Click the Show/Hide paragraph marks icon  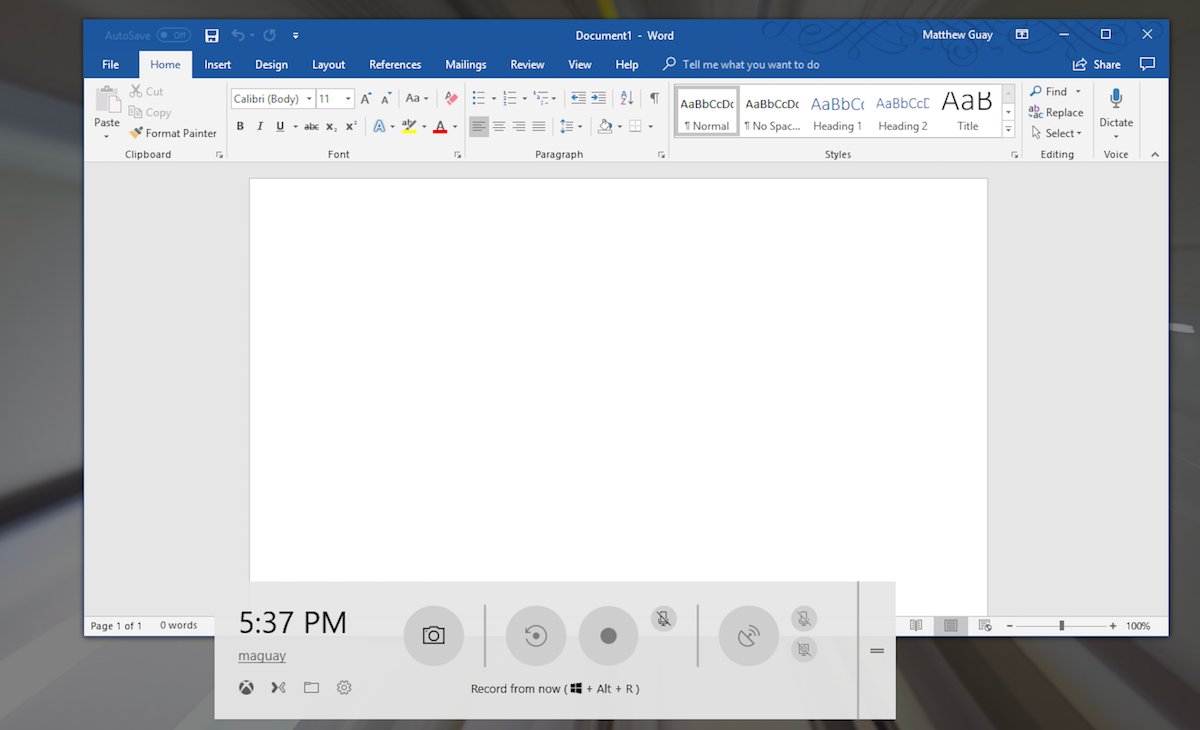click(x=654, y=98)
